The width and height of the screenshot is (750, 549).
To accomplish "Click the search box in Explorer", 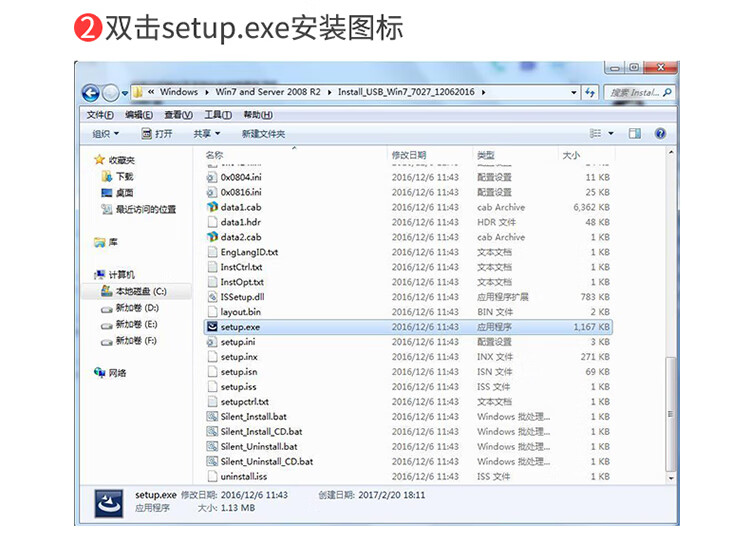I will point(635,92).
